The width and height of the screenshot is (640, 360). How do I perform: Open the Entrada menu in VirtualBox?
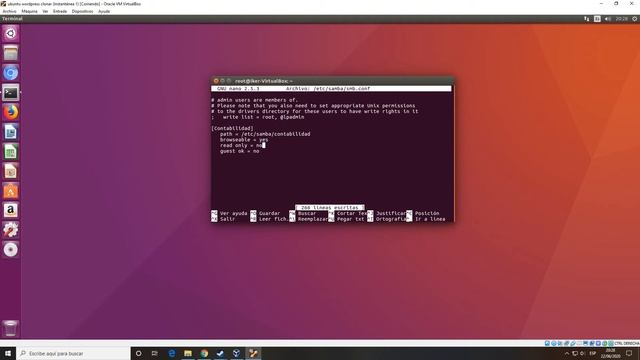pyautogui.click(x=60, y=11)
